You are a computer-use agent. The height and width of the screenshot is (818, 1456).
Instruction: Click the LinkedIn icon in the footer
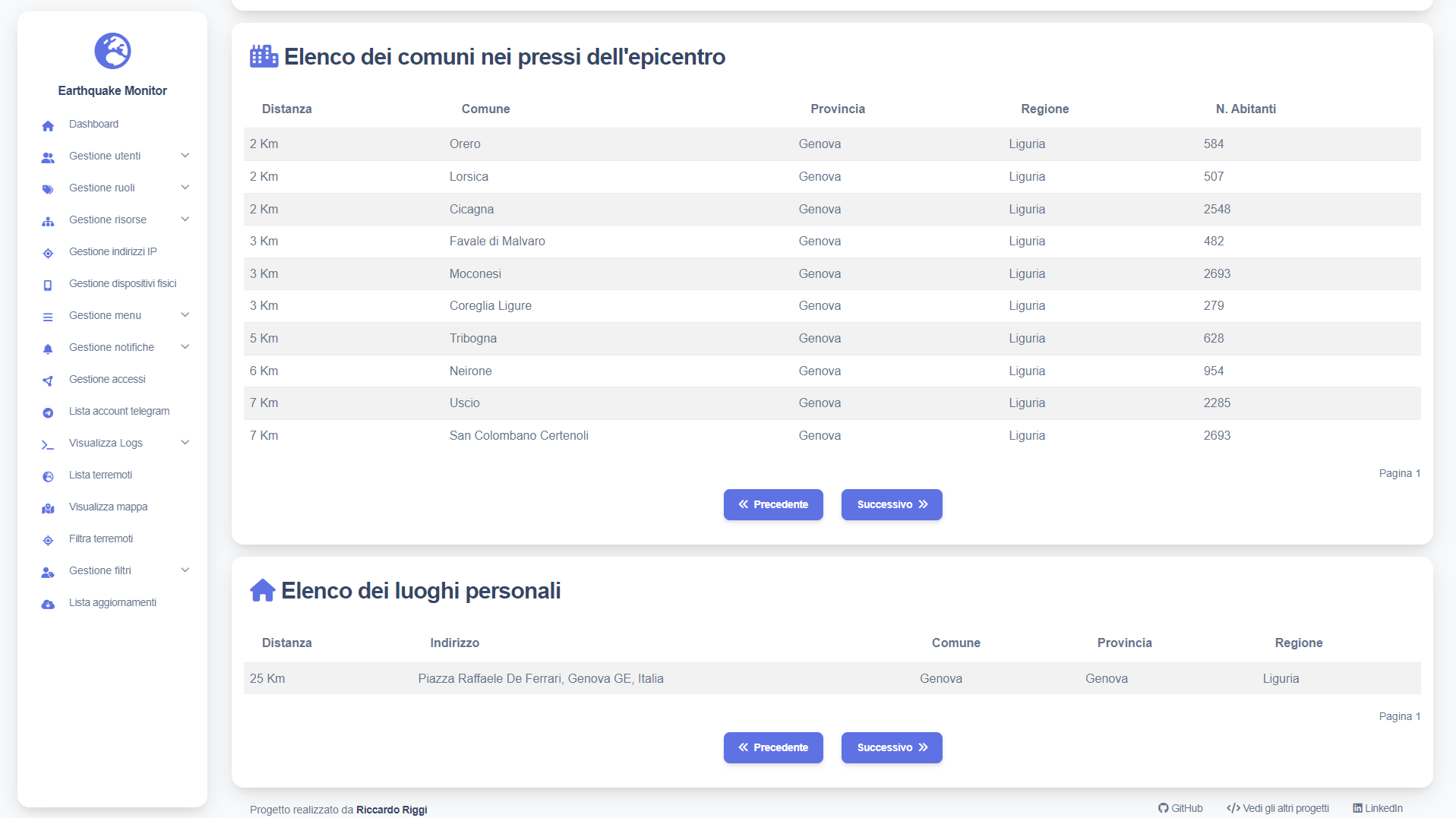[x=1357, y=808]
